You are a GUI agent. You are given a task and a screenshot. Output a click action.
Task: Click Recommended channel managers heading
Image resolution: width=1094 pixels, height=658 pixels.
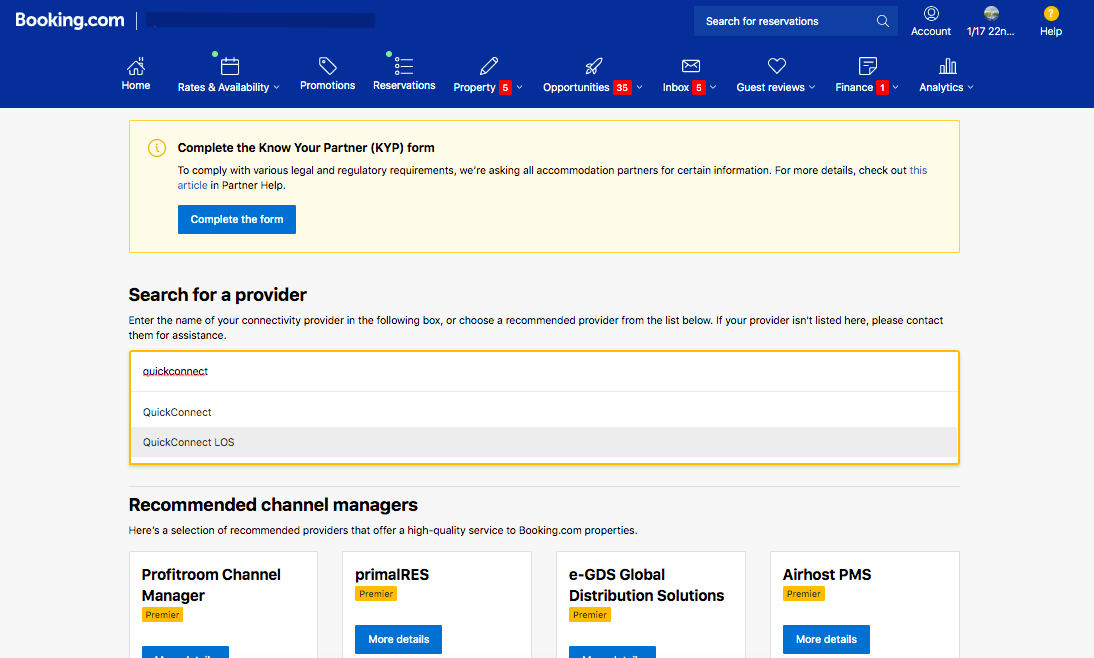click(x=273, y=504)
